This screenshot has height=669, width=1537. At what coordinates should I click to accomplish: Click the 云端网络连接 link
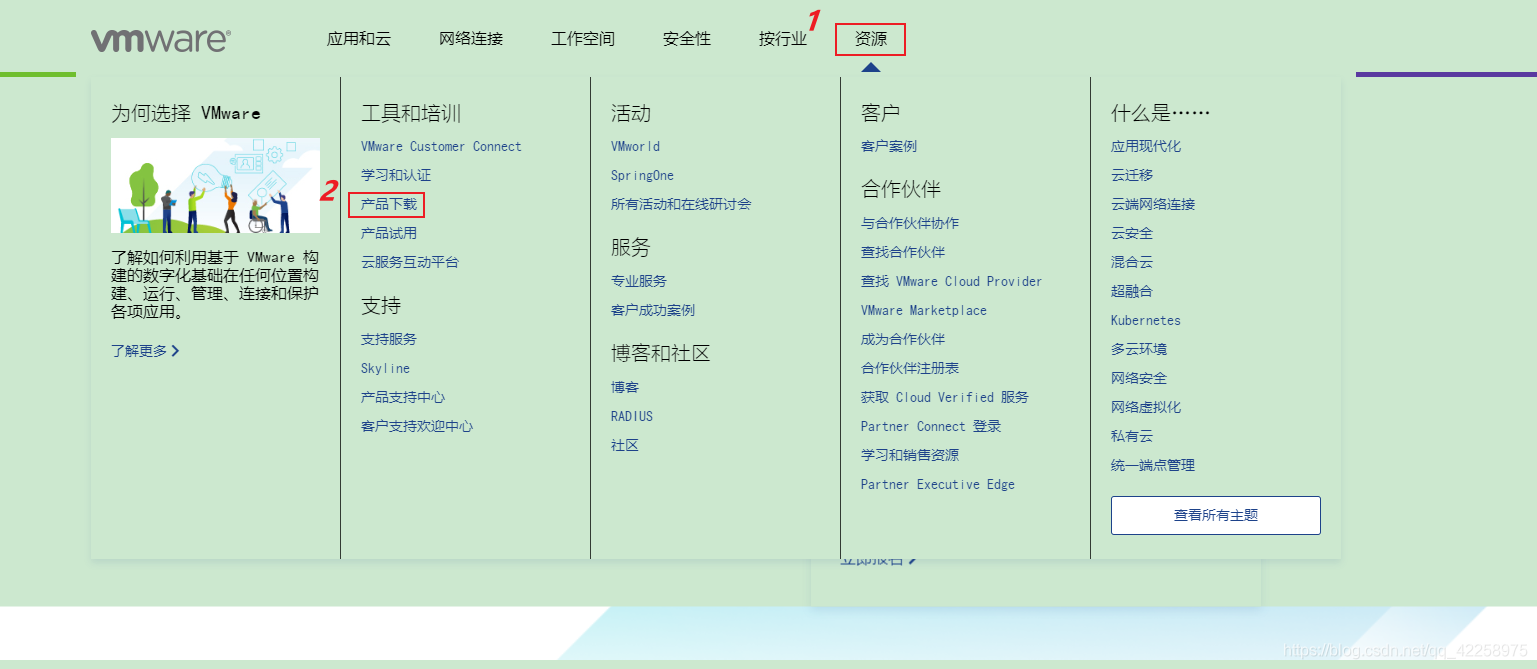click(x=1153, y=204)
